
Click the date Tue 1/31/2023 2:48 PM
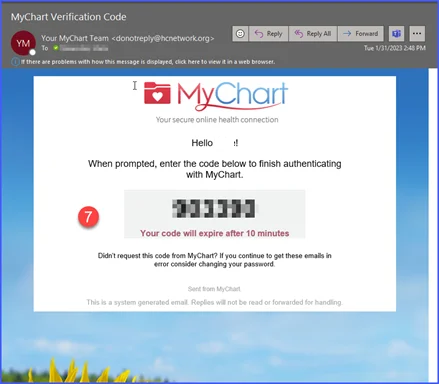point(395,48)
